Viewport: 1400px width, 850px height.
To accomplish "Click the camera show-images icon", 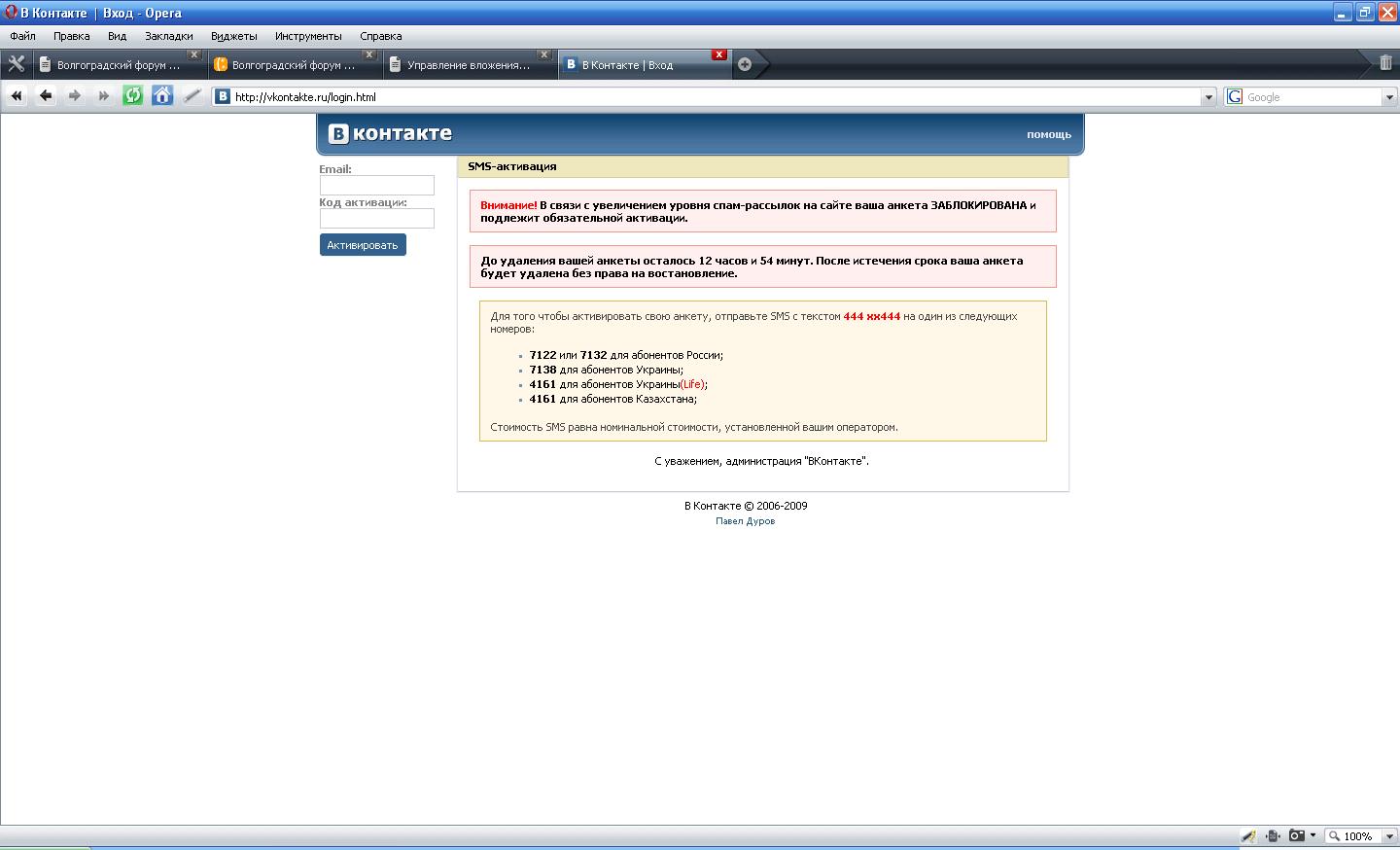I will pyautogui.click(x=1296, y=836).
